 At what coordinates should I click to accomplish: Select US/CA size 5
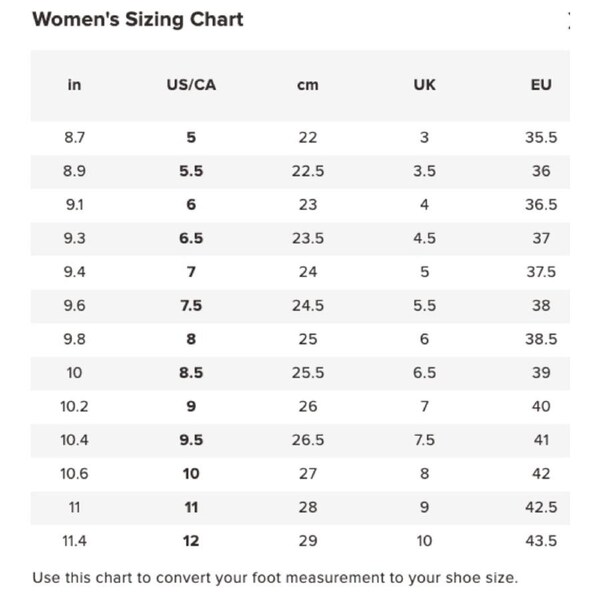click(191, 138)
